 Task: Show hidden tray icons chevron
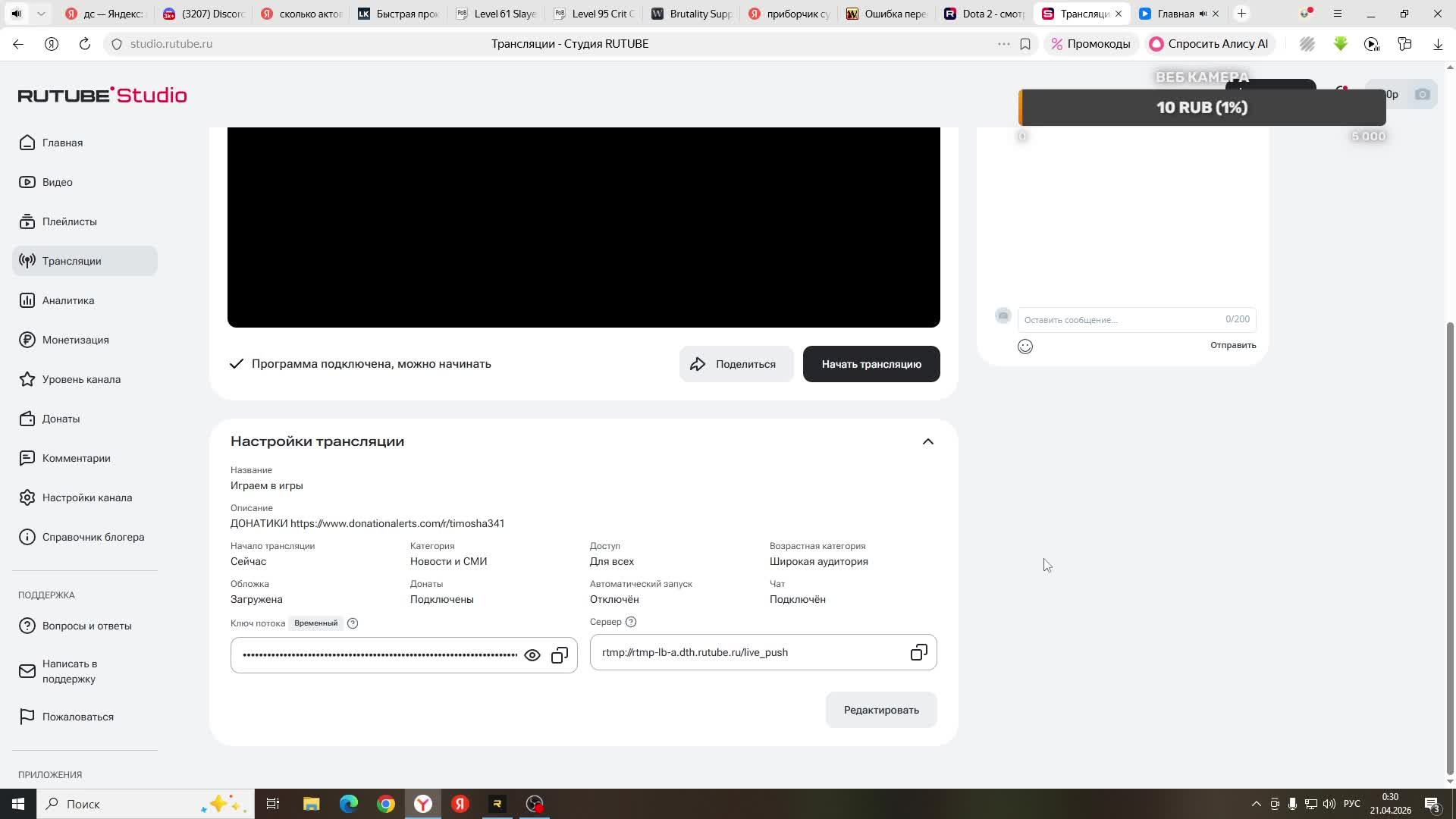click(x=1256, y=804)
